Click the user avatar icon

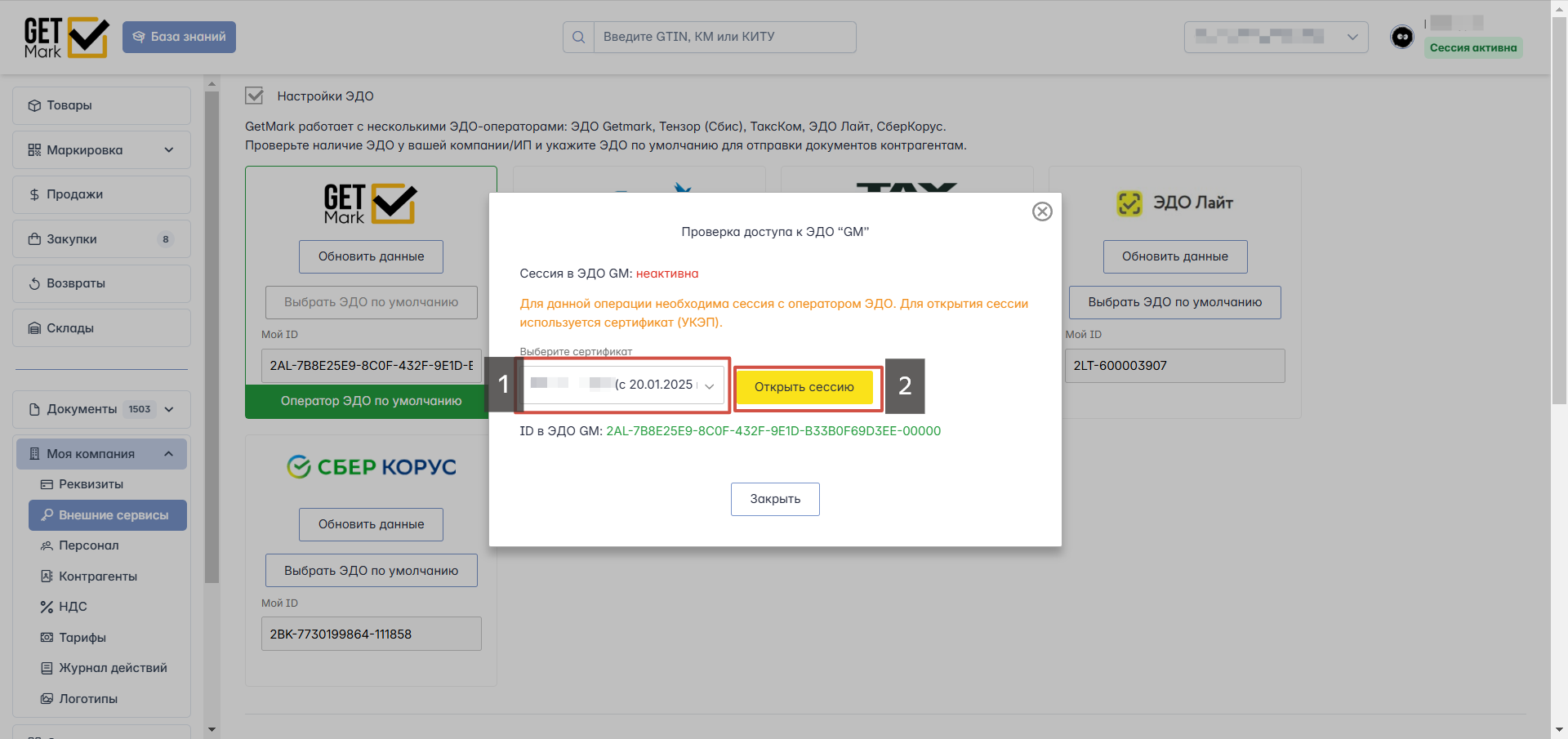pyautogui.click(x=1402, y=37)
